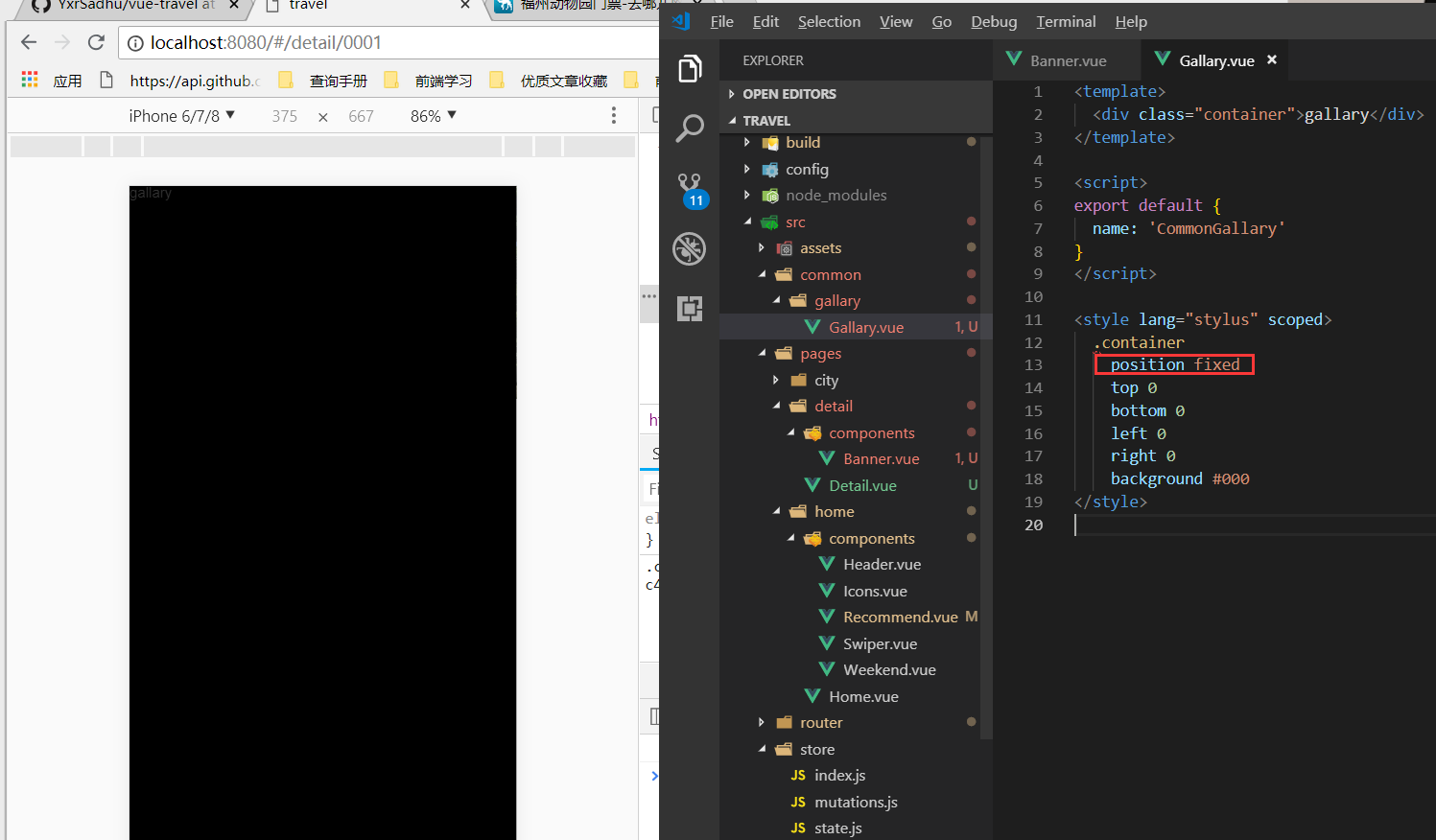Go back in Chrome browser
The height and width of the screenshot is (840, 1436).
(x=29, y=42)
